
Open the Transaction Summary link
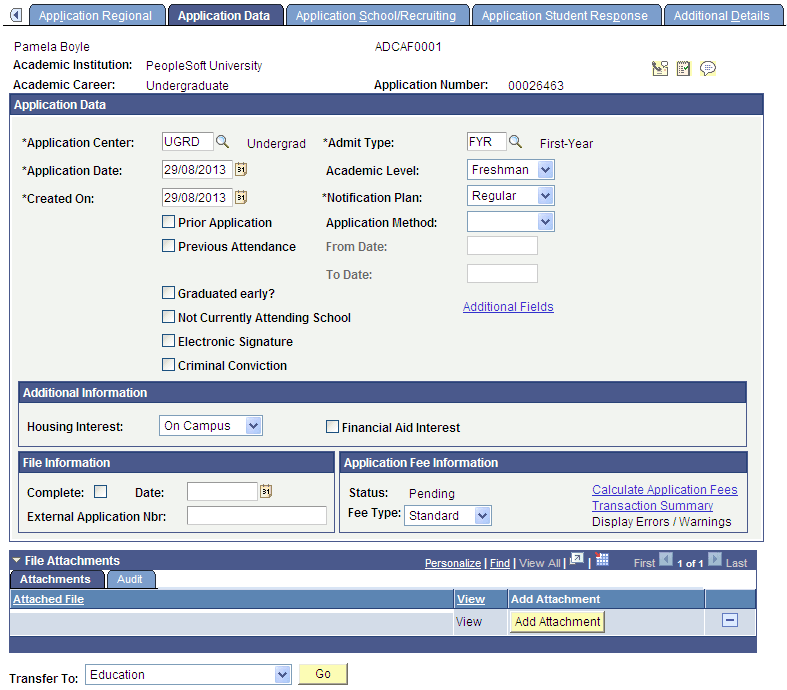[652, 505]
